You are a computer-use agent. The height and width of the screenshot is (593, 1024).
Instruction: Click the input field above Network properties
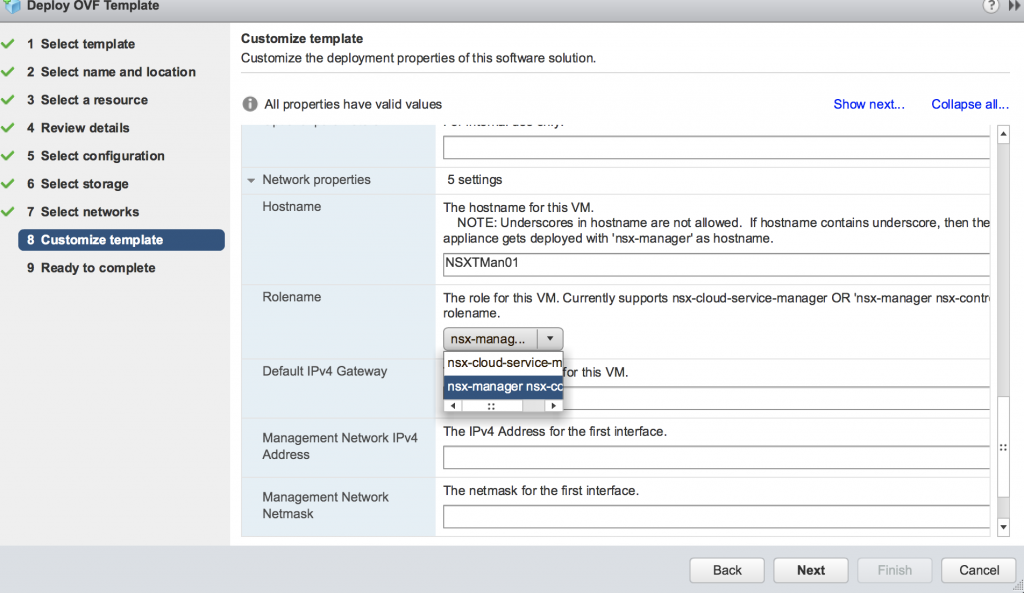click(x=716, y=147)
